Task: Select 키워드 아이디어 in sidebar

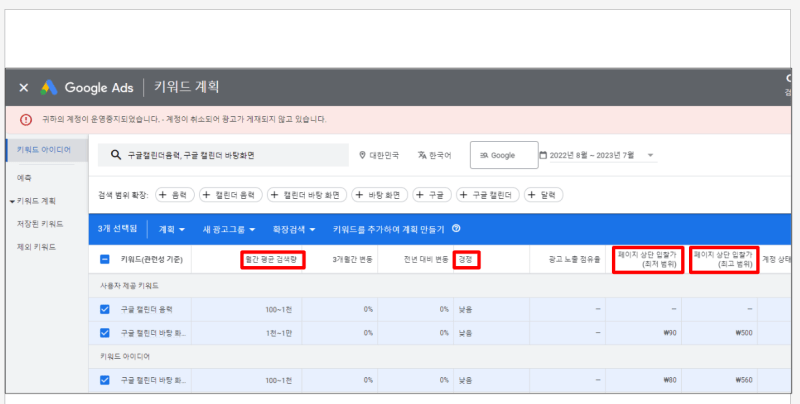Action: [x=46, y=149]
